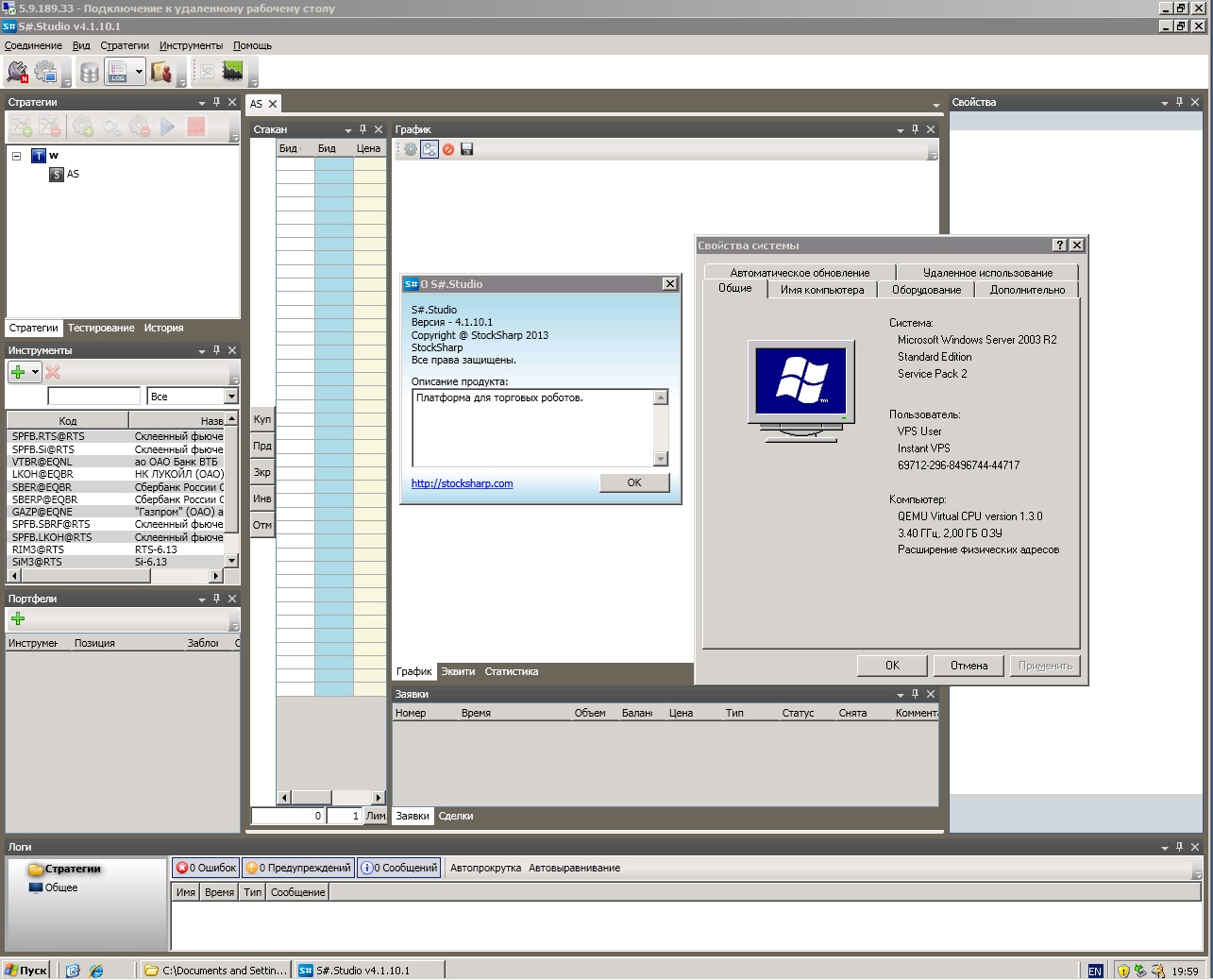The width and height of the screenshot is (1213, 980).
Task: Select the SBER@EQBR instrument row
Action: tap(115, 487)
